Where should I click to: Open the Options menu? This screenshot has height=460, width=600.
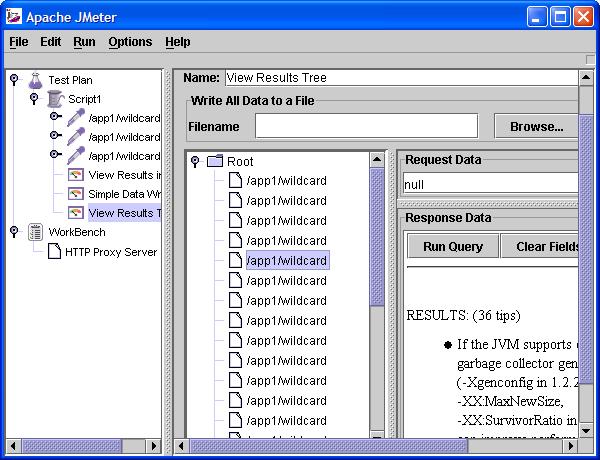click(130, 42)
